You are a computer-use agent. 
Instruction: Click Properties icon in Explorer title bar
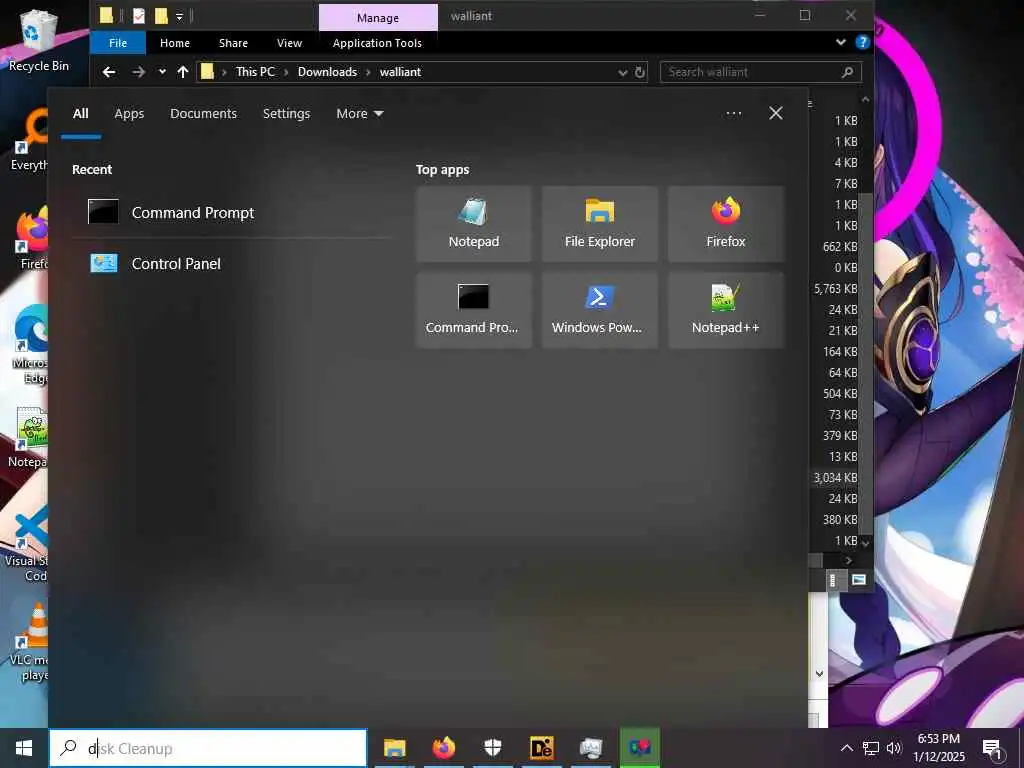[138, 16]
